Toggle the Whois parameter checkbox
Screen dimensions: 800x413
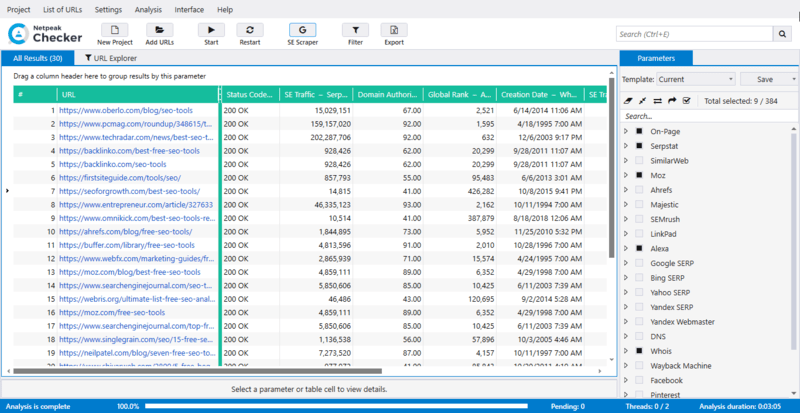click(638, 351)
